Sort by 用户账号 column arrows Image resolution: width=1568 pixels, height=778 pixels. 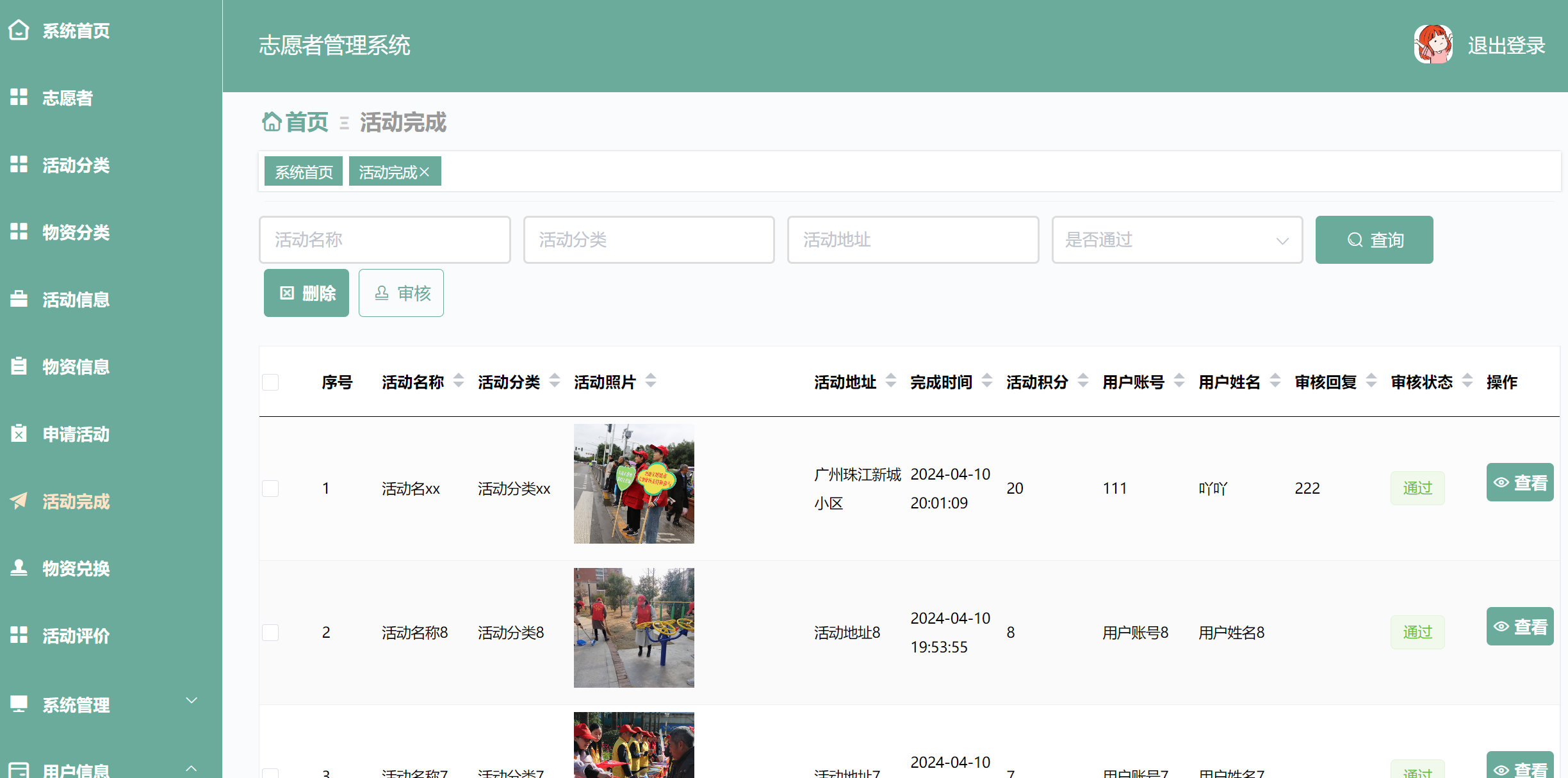1179,381
